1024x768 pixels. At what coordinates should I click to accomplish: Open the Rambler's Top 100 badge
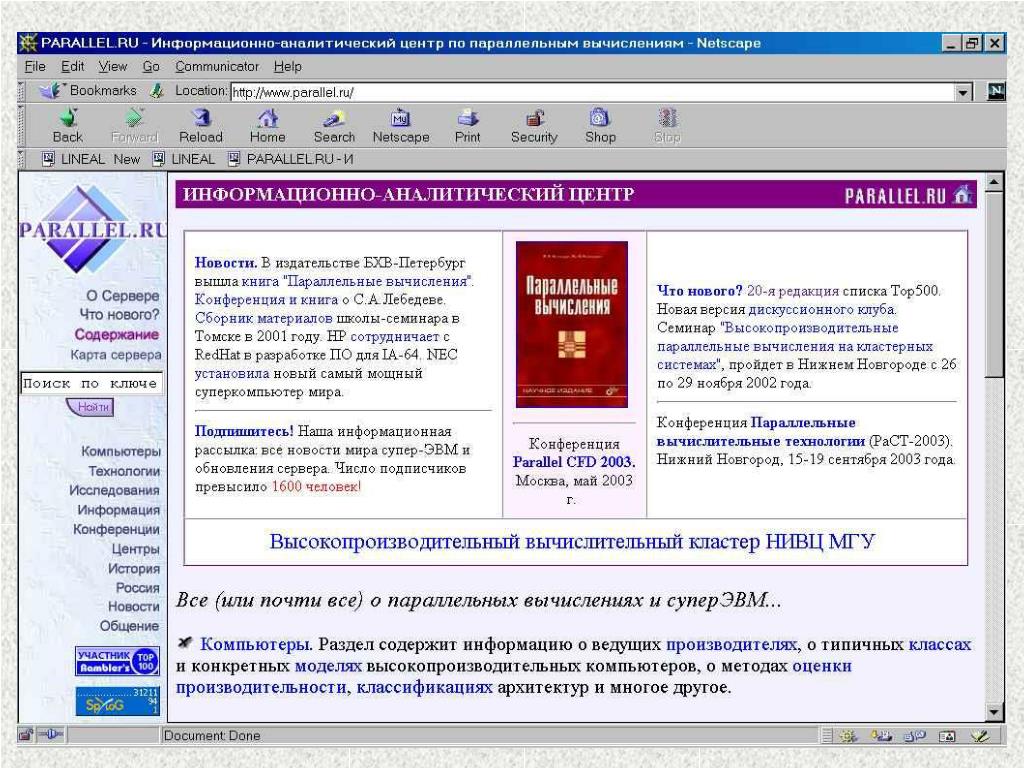117,661
